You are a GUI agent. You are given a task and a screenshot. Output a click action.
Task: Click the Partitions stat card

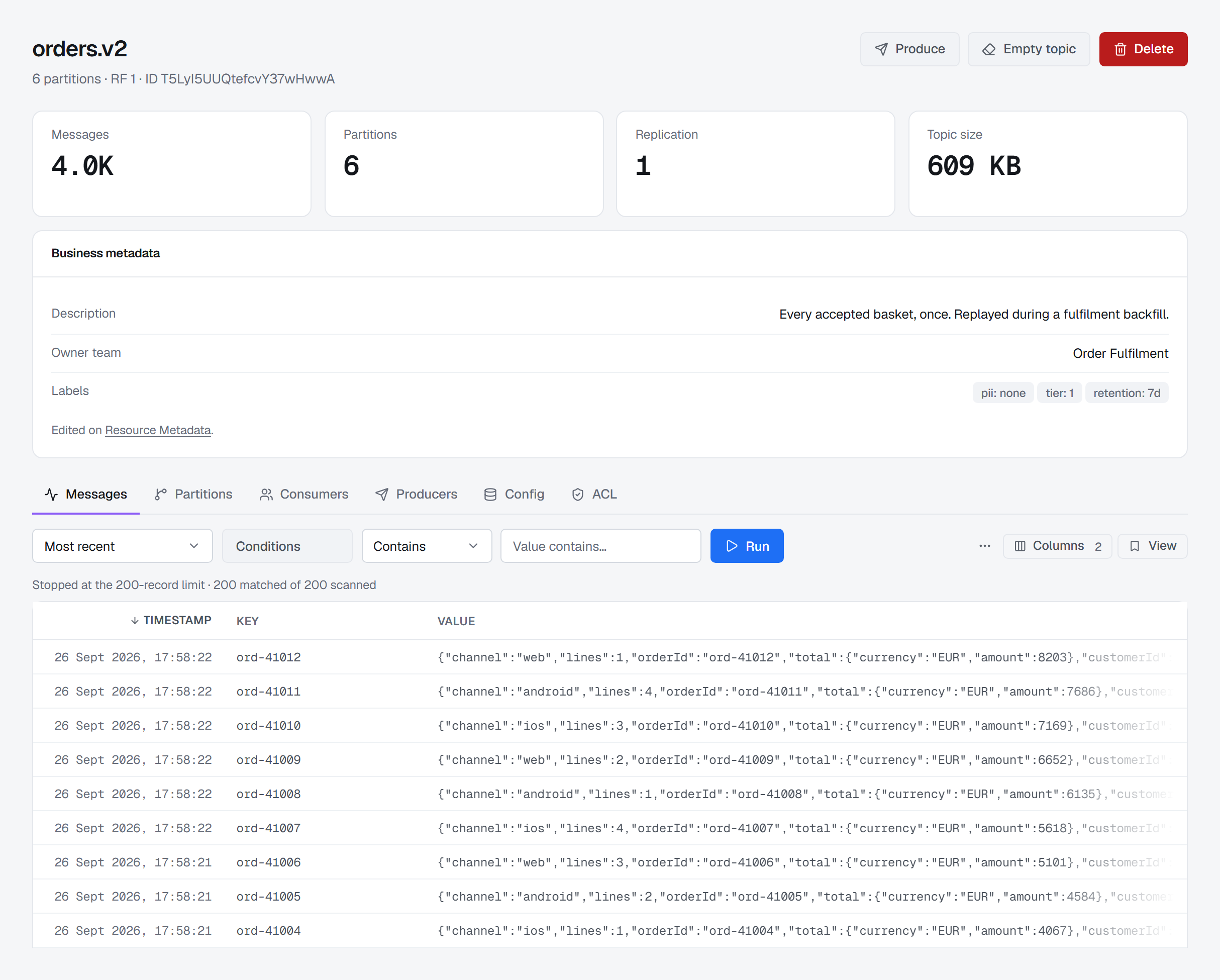(x=463, y=163)
